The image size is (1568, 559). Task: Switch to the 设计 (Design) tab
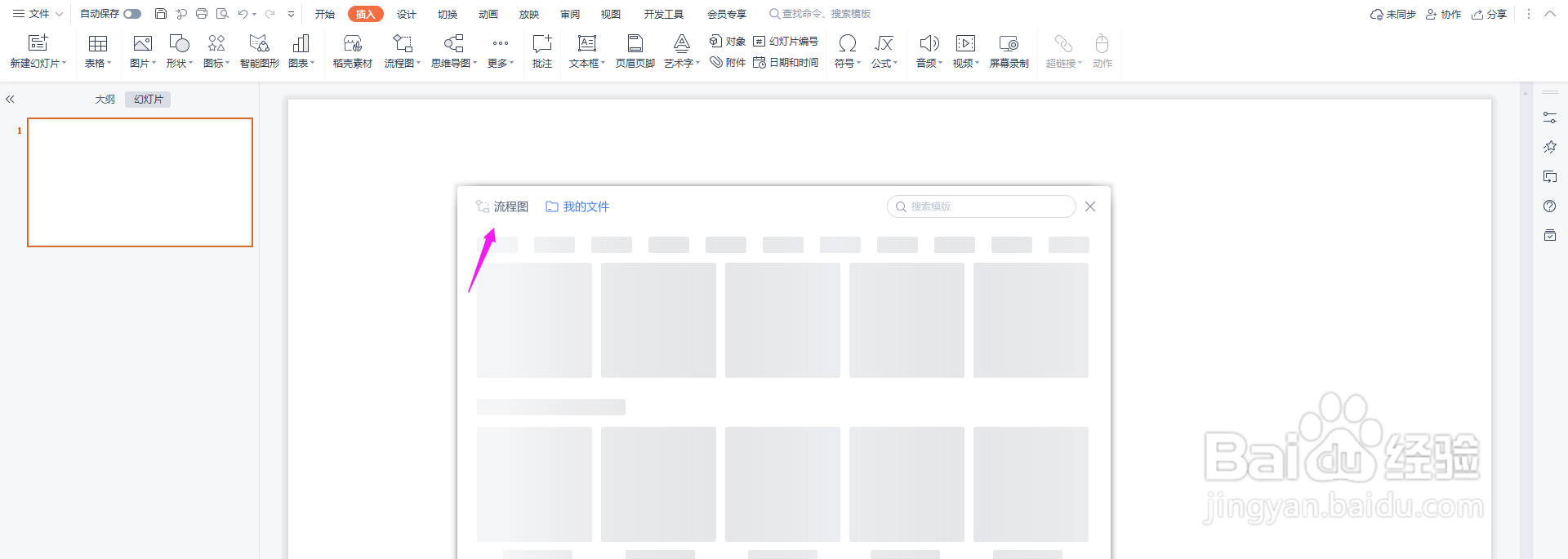pos(407,14)
